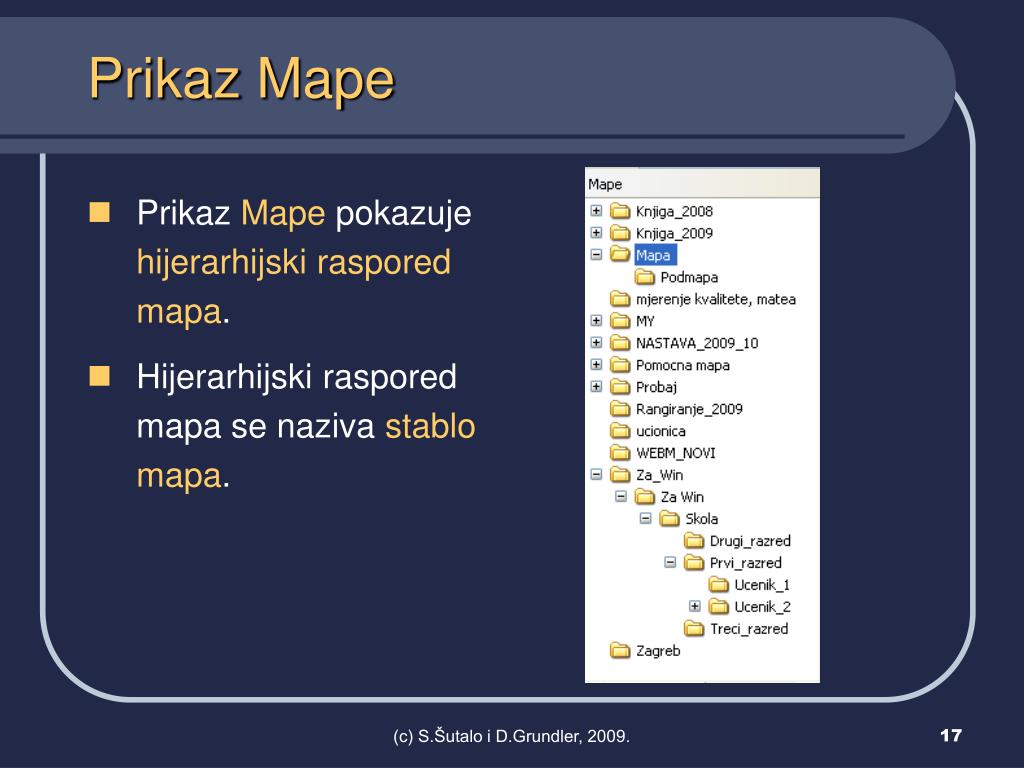Click the mjerenje kvalitete folder icon
The height and width of the screenshot is (768, 1024).
(x=620, y=298)
